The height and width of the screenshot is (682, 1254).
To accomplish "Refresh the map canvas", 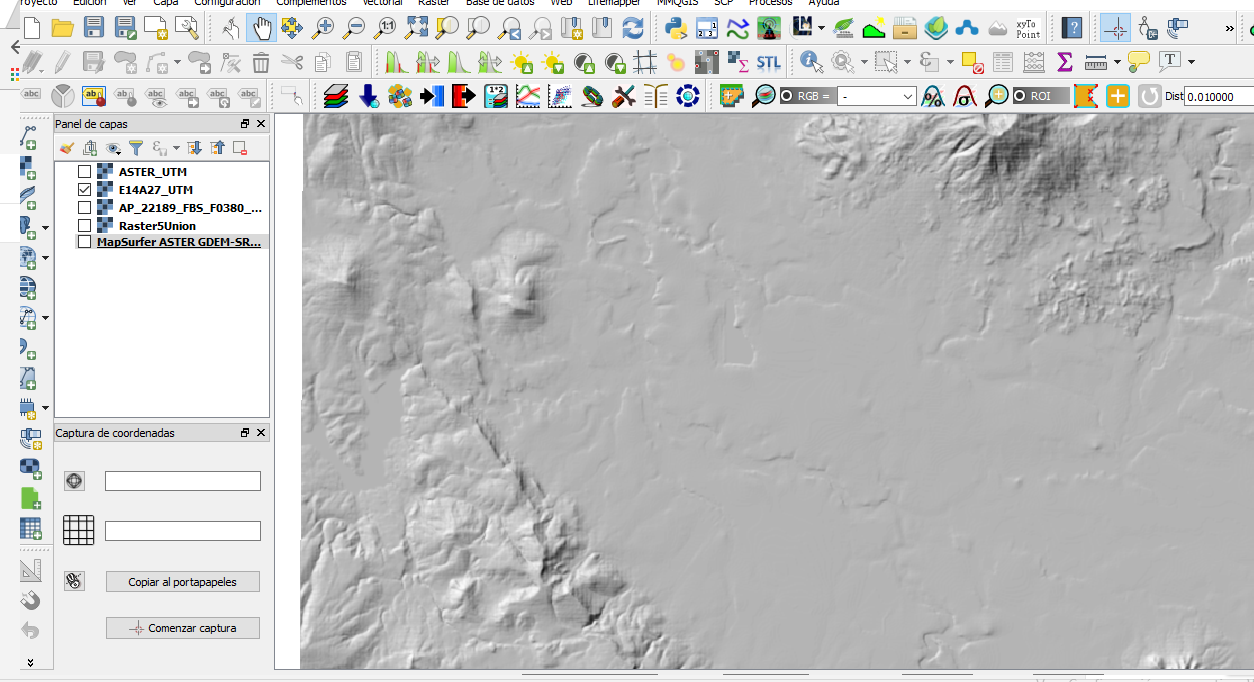I will coord(632,28).
